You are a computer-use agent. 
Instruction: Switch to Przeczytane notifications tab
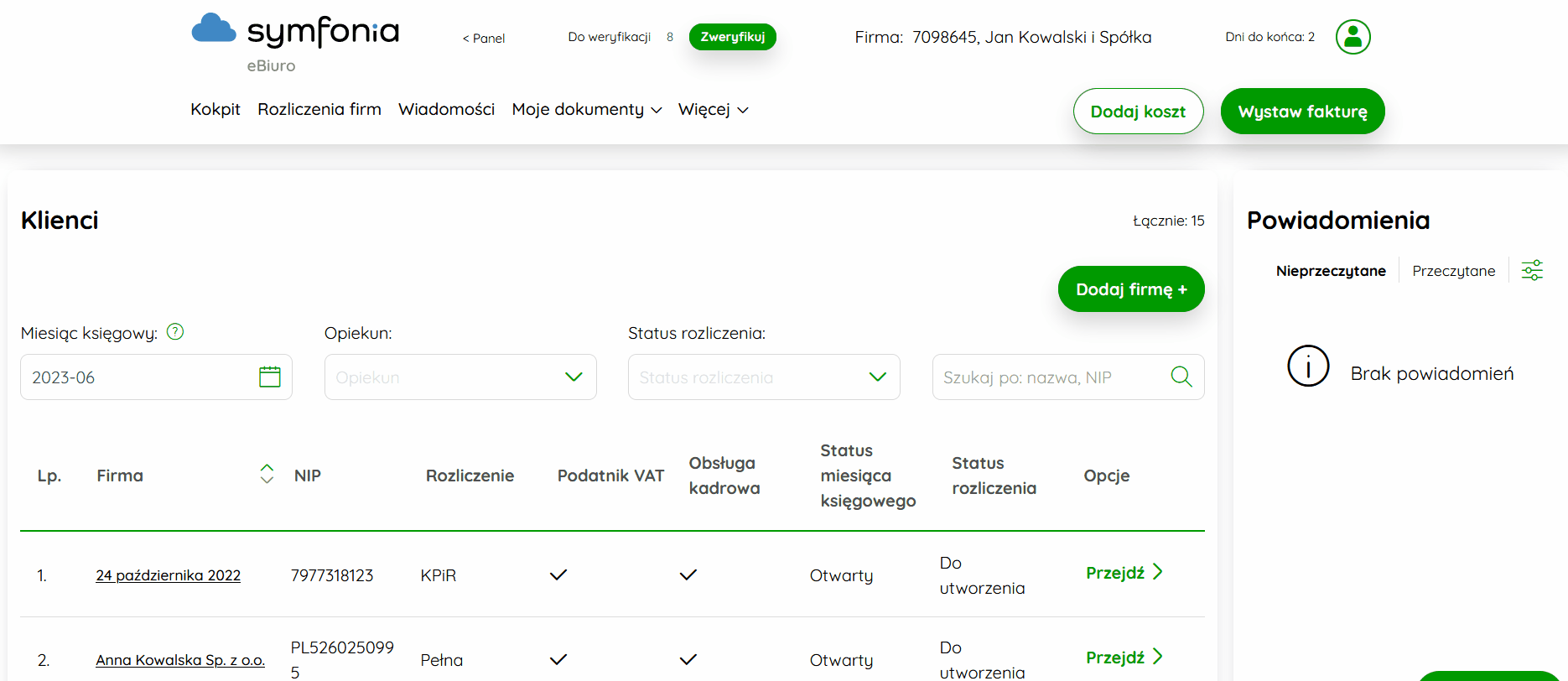click(1454, 271)
